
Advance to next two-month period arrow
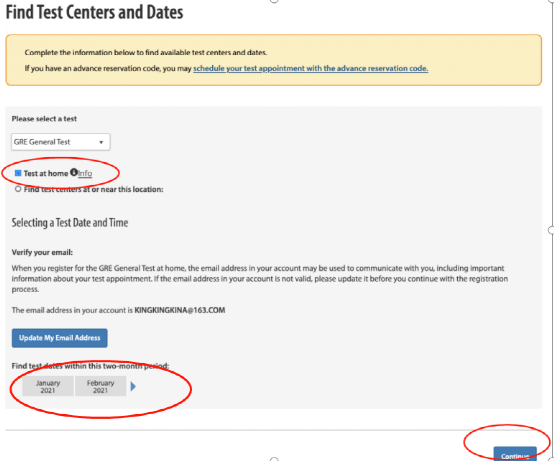pos(133,386)
